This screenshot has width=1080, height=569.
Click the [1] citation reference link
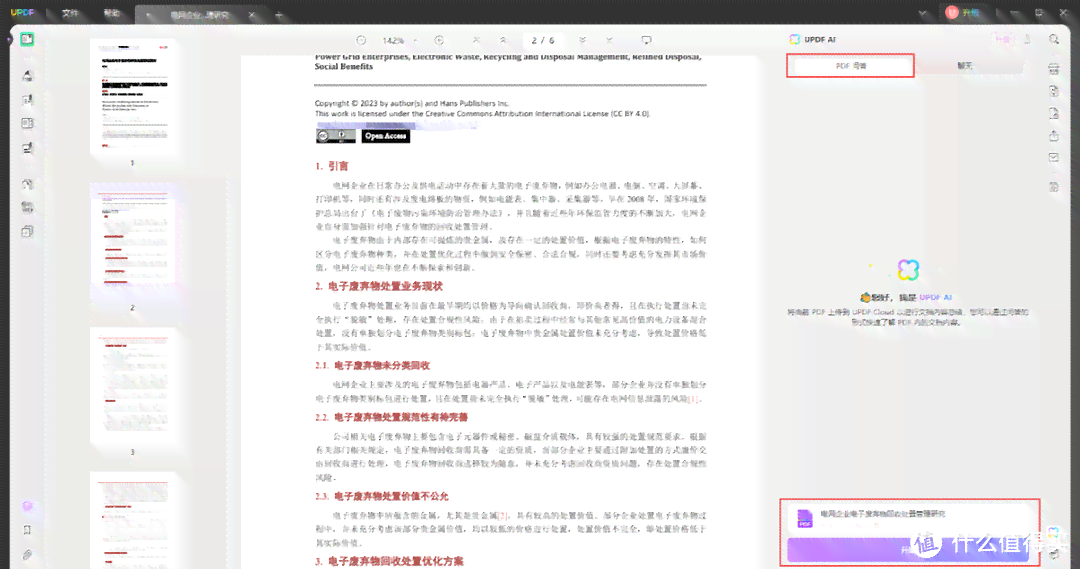pyautogui.click(x=694, y=398)
